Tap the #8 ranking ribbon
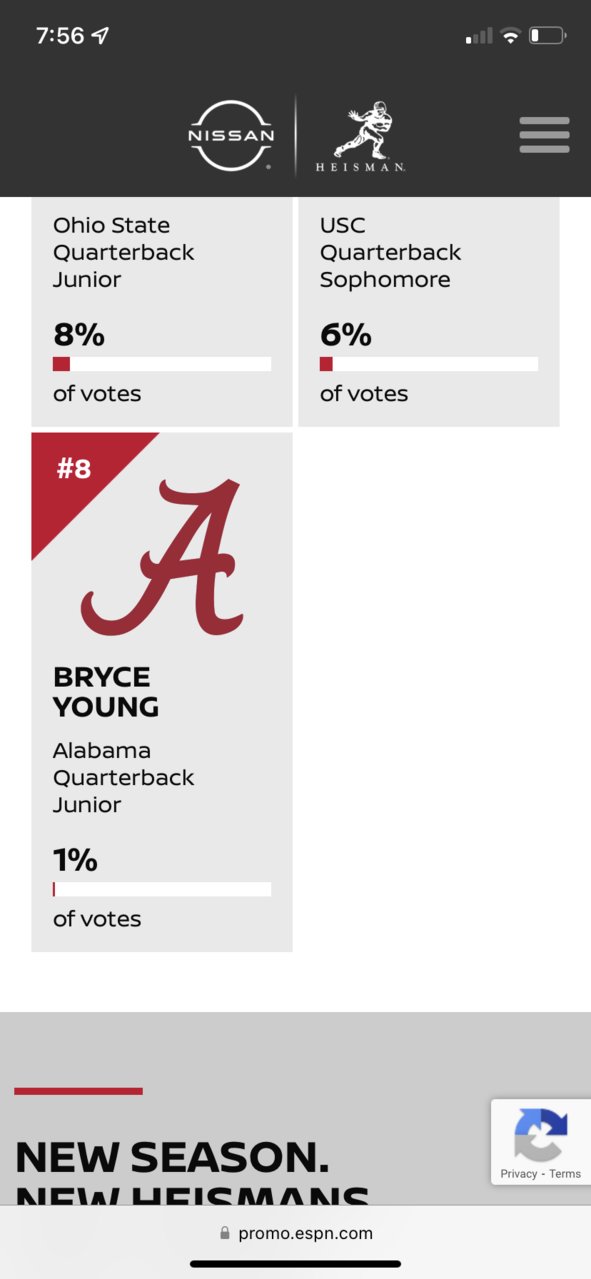 click(x=80, y=478)
